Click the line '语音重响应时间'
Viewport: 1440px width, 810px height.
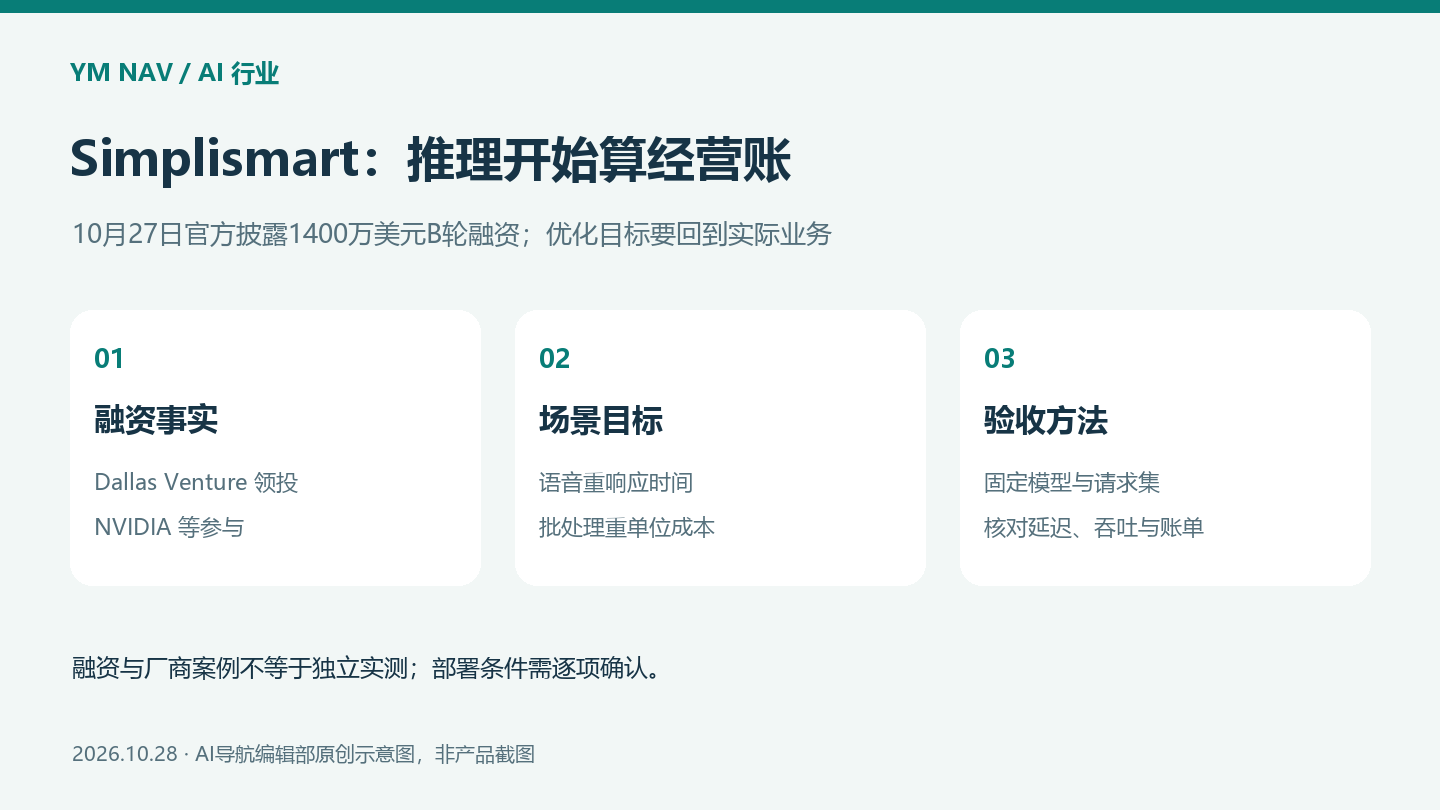tap(616, 482)
